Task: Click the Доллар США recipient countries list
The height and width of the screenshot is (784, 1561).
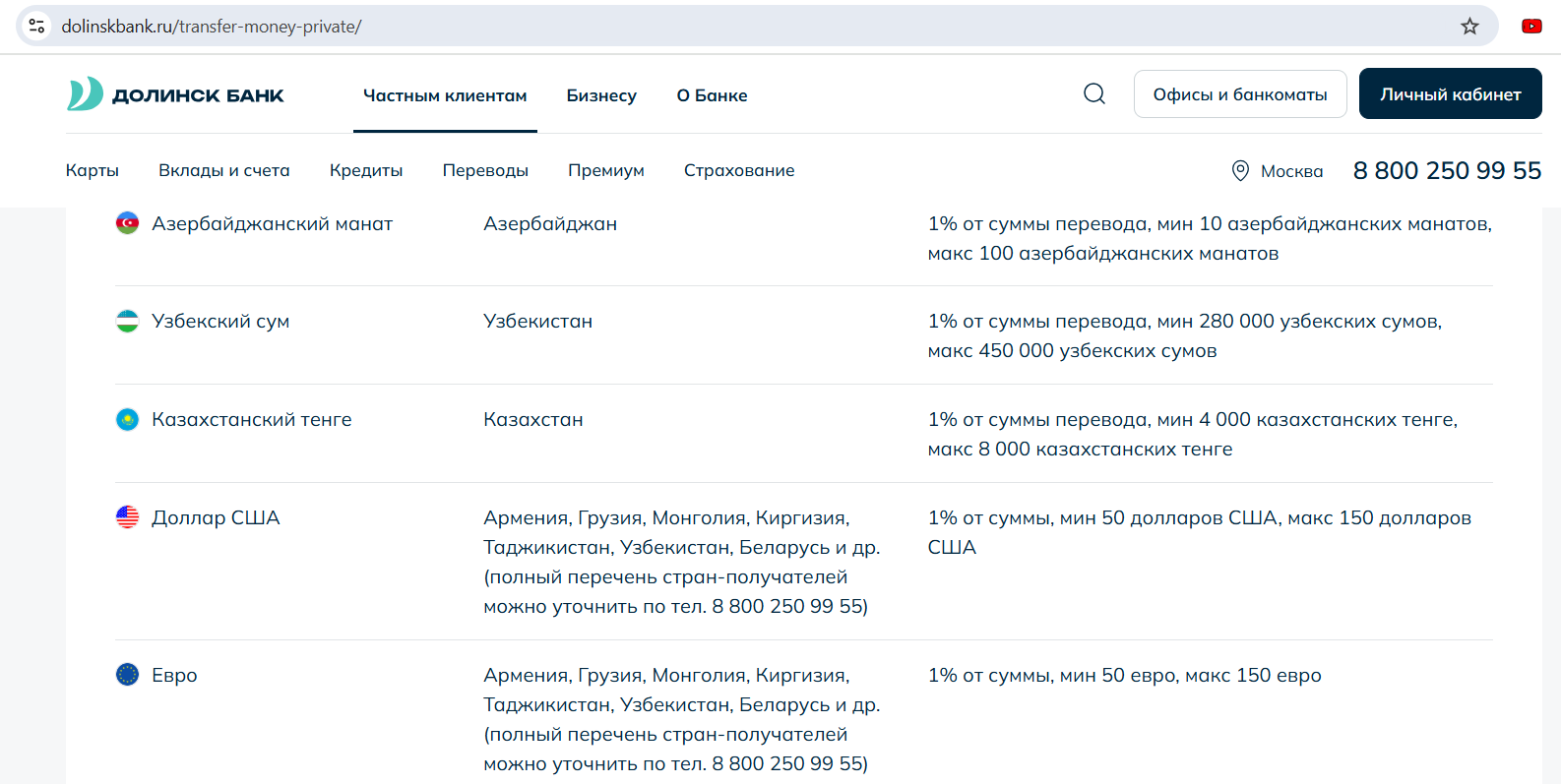Action: 682,562
